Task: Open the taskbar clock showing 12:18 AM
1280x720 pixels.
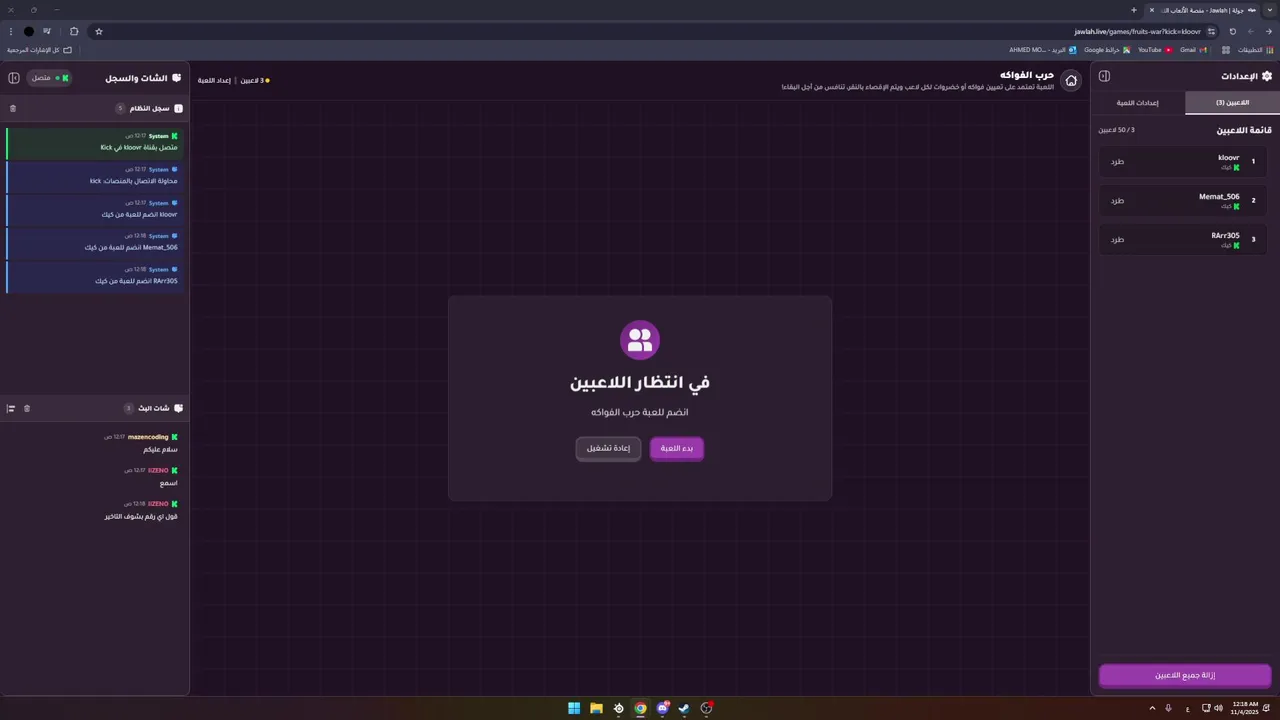Action: pos(1246,708)
